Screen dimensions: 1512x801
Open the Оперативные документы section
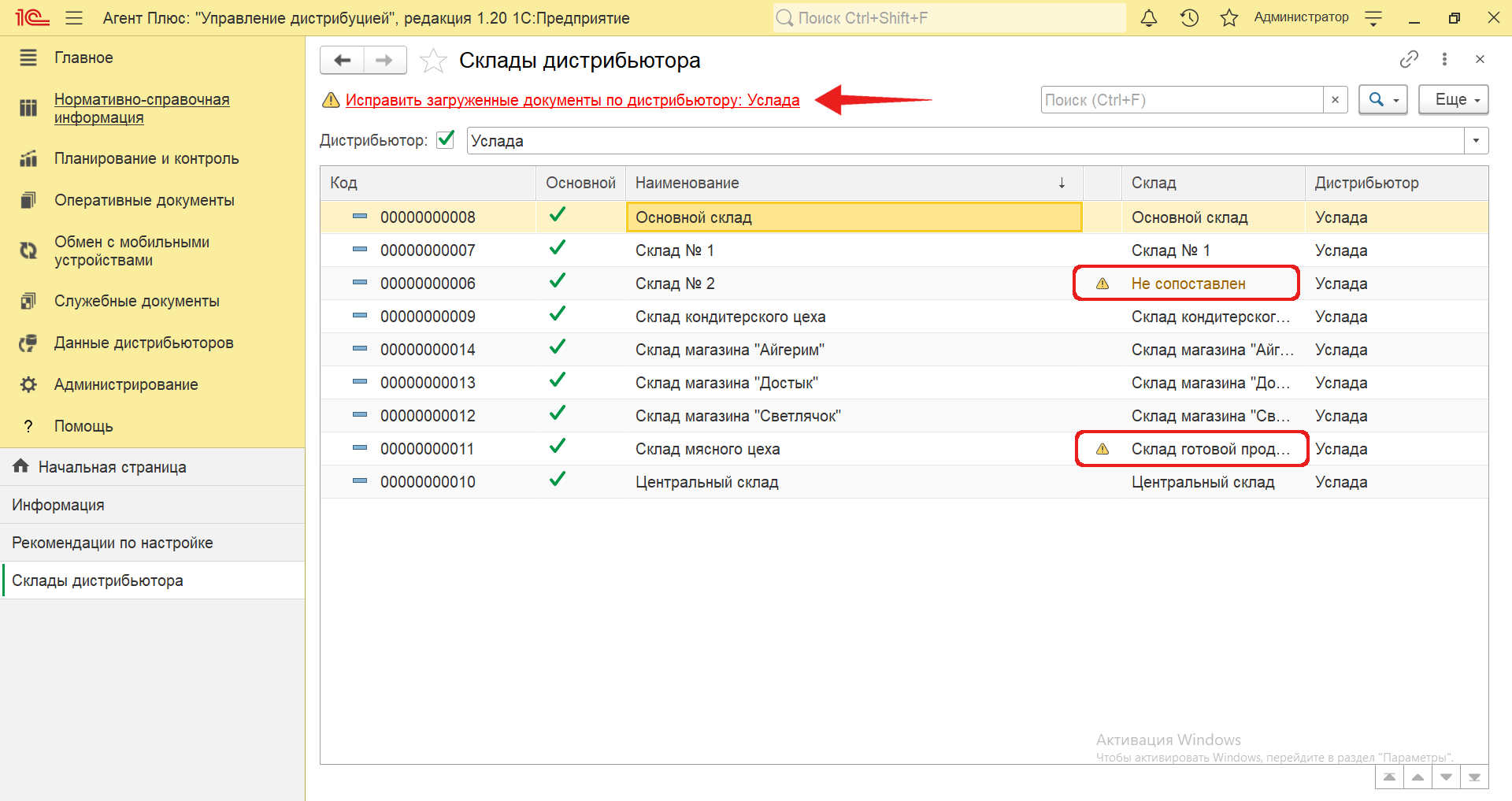pyautogui.click(x=144, y=200)
